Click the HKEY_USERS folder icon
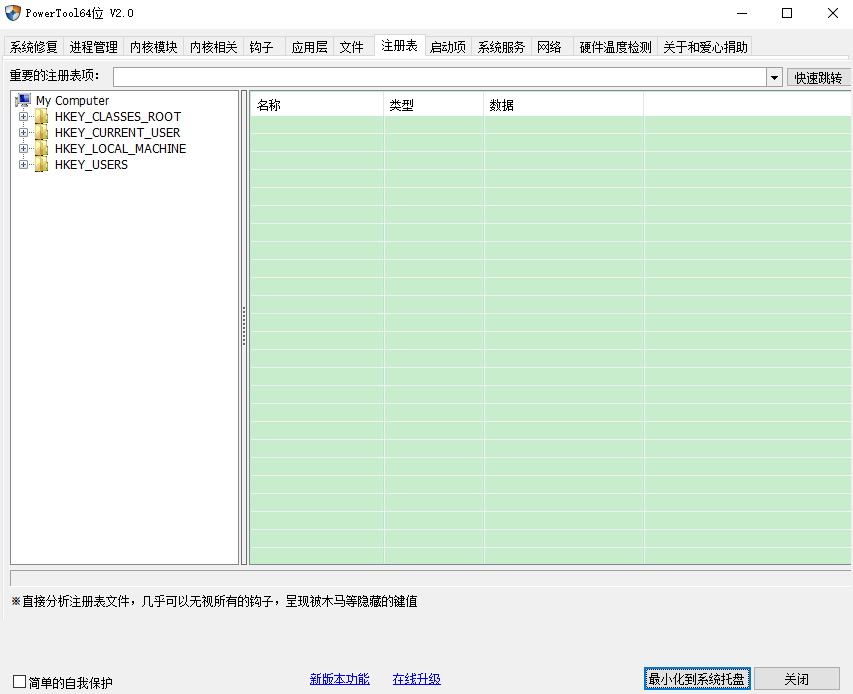Viewport: 853px width, 694px height. (40, 164)
